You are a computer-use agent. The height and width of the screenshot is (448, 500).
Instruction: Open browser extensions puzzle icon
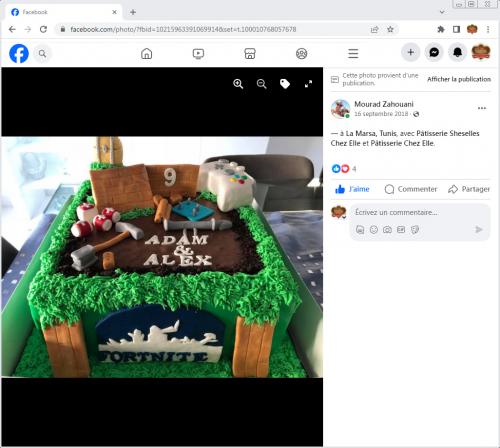click(x=441, y=29)
